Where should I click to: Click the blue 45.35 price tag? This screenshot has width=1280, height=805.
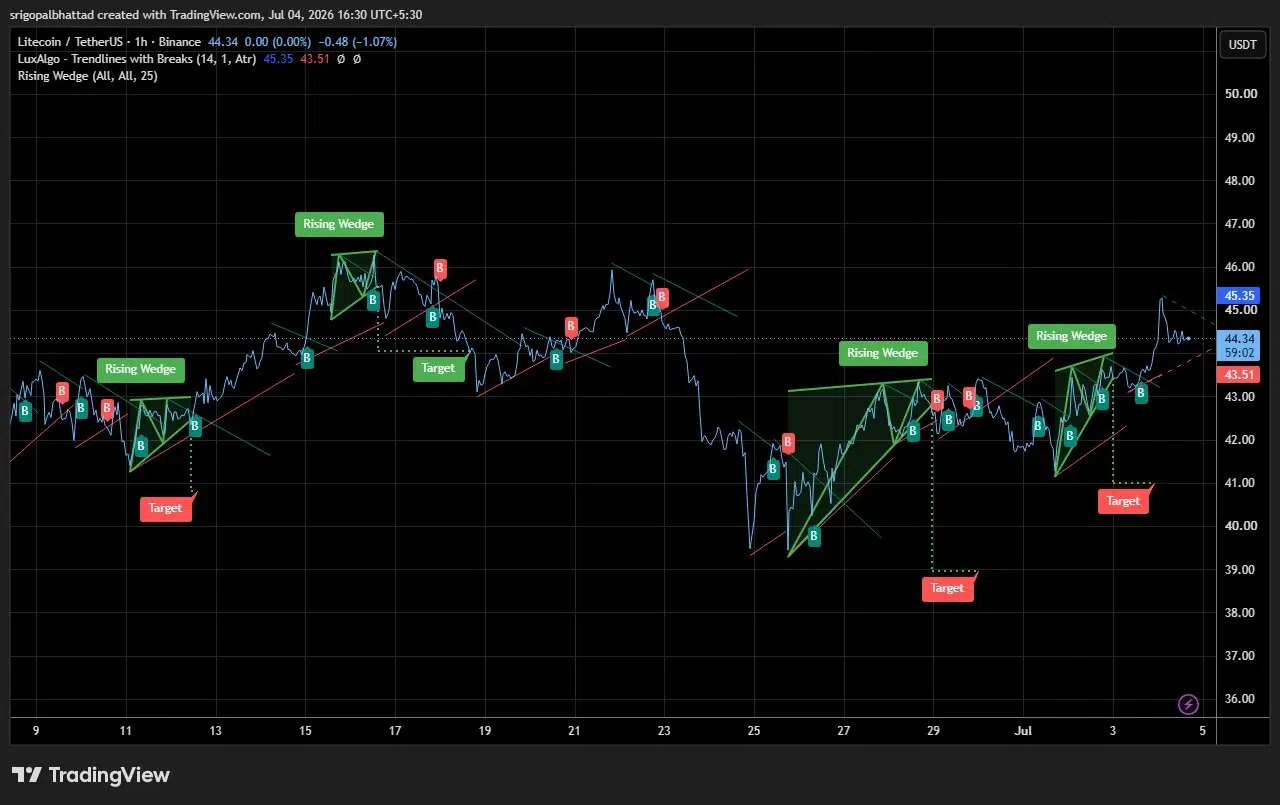point(1238,296)
